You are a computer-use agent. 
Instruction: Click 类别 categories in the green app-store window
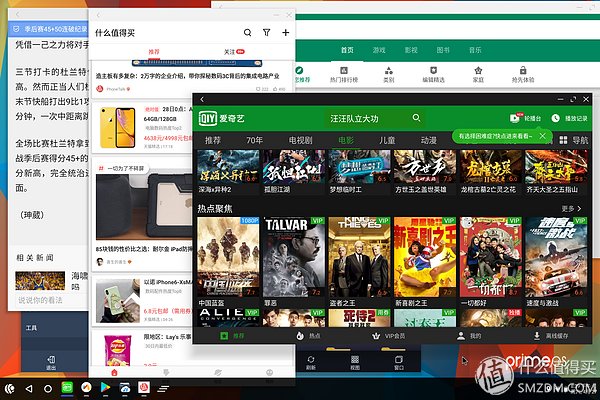click(389, 75)
